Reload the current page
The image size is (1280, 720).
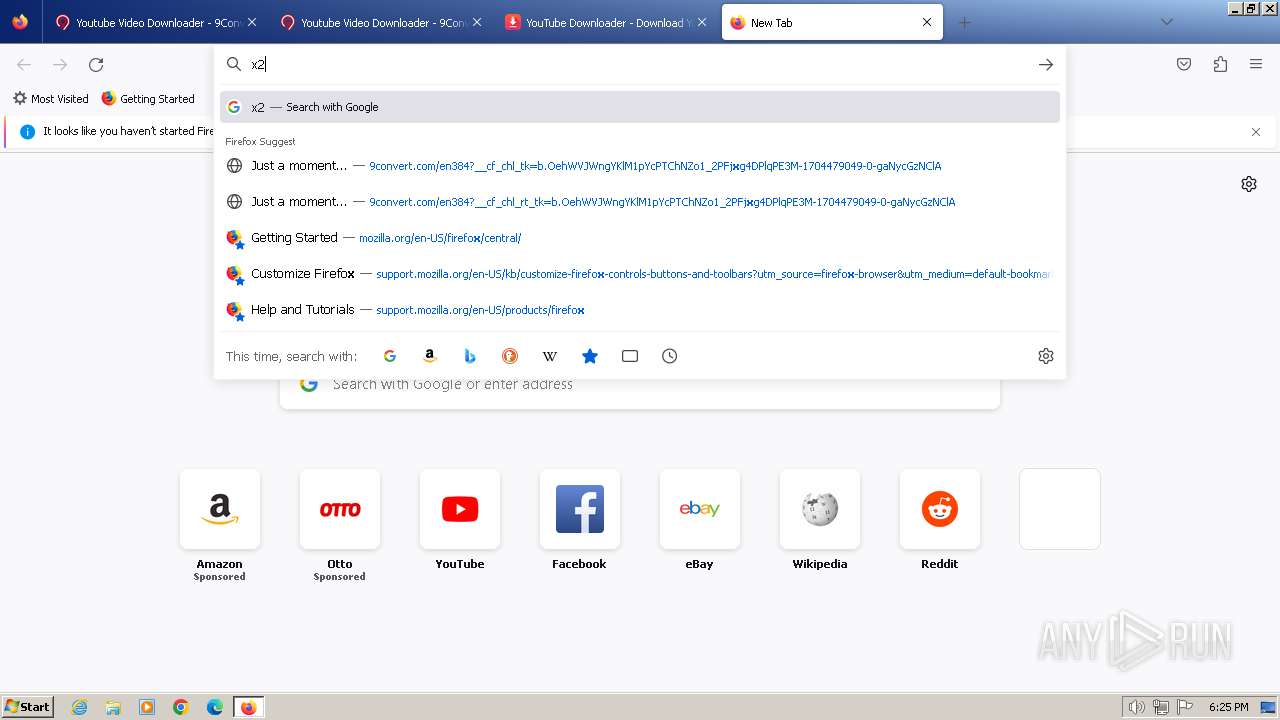tap(96, 64)
